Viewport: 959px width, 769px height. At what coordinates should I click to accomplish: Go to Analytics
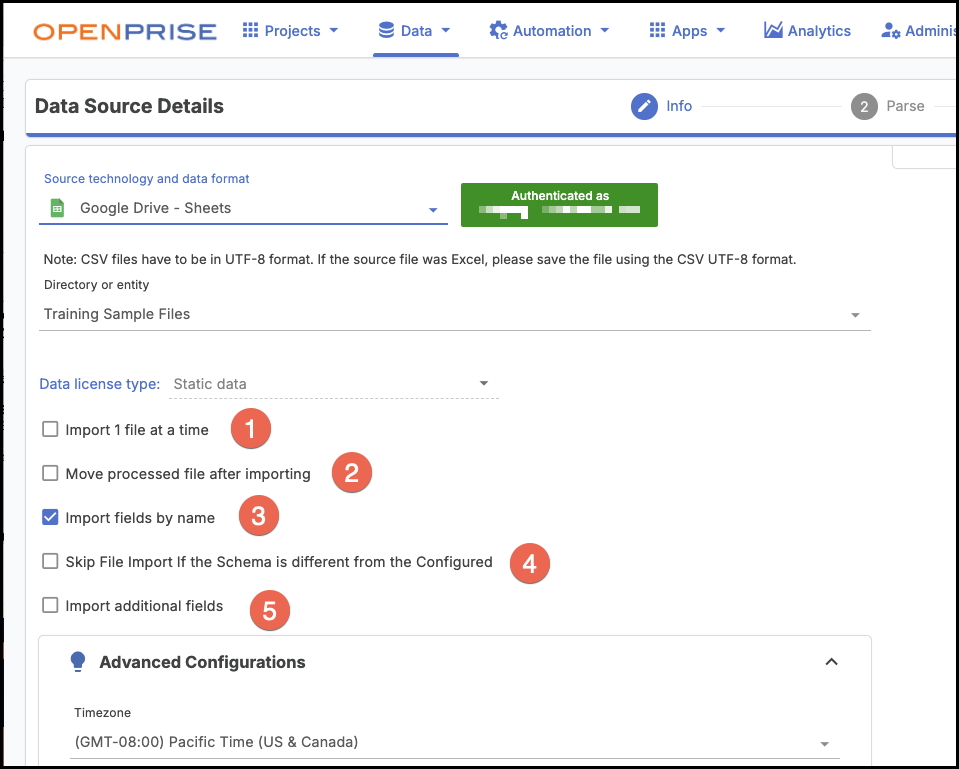pos(807,31)
